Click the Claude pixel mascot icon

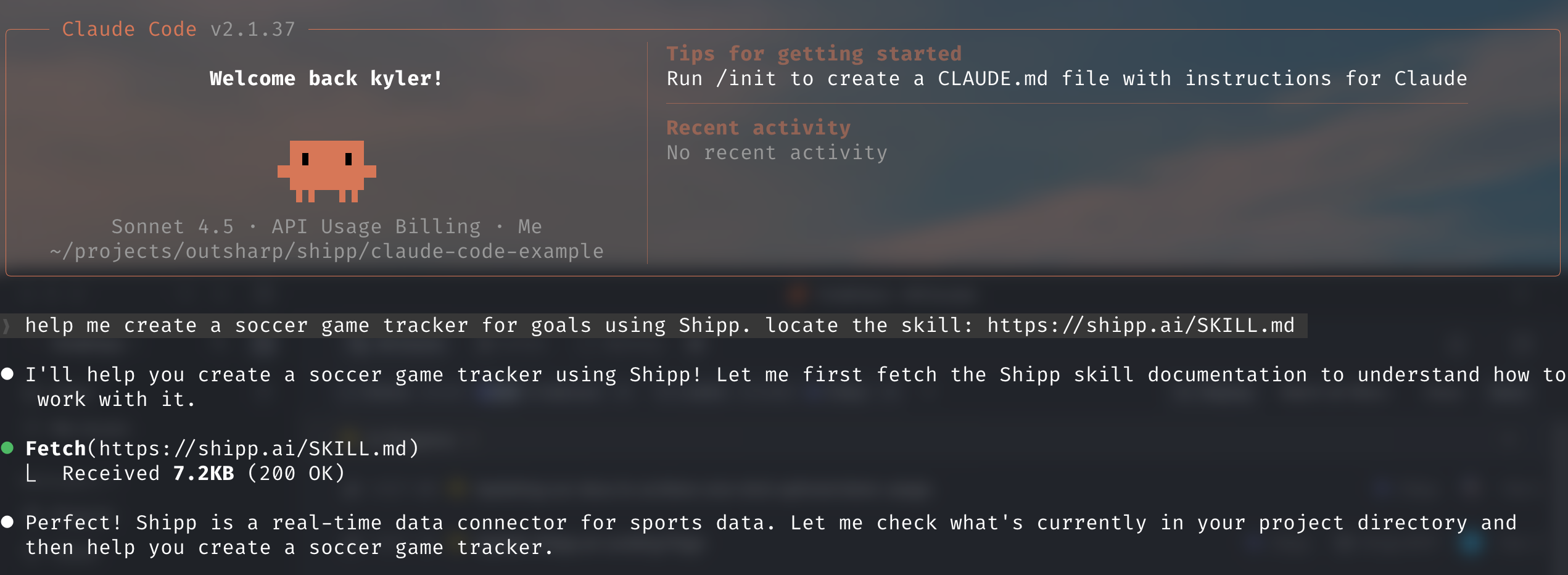[x=326, y=171]
